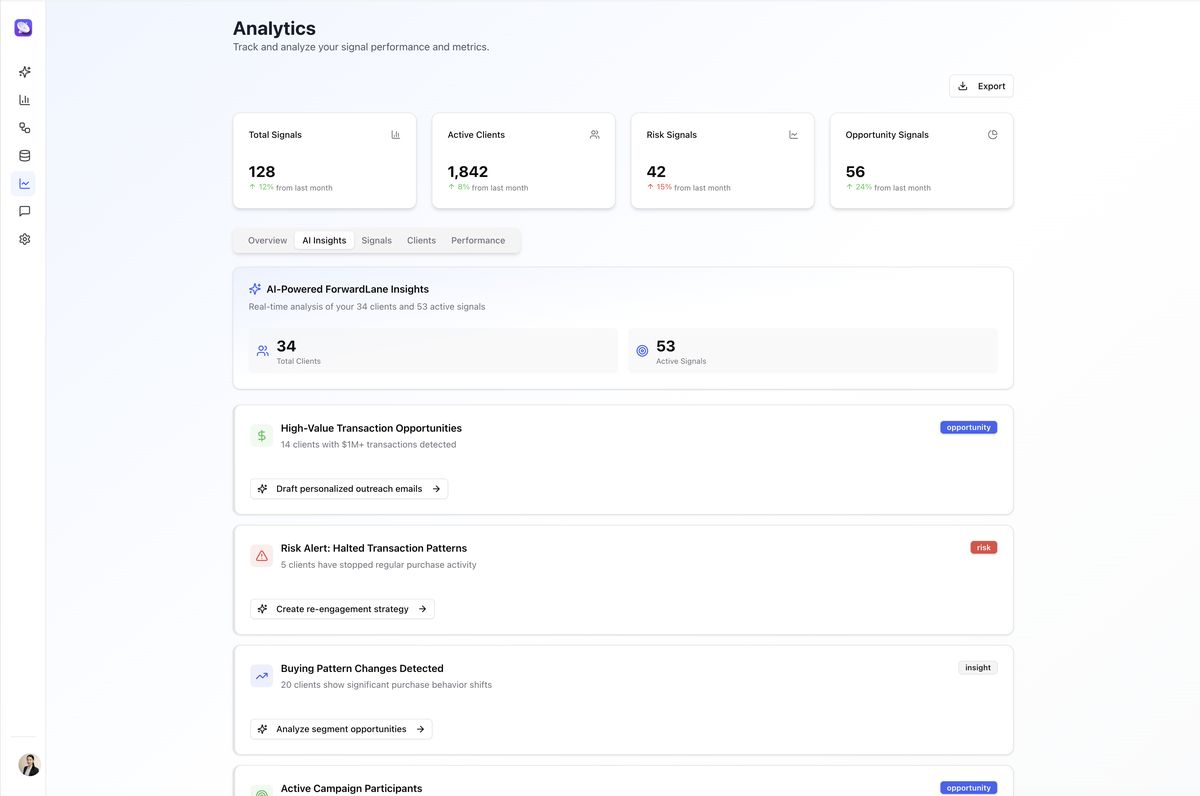Click '20 clients show significant purchase behavior shifts'

(386, 685)
